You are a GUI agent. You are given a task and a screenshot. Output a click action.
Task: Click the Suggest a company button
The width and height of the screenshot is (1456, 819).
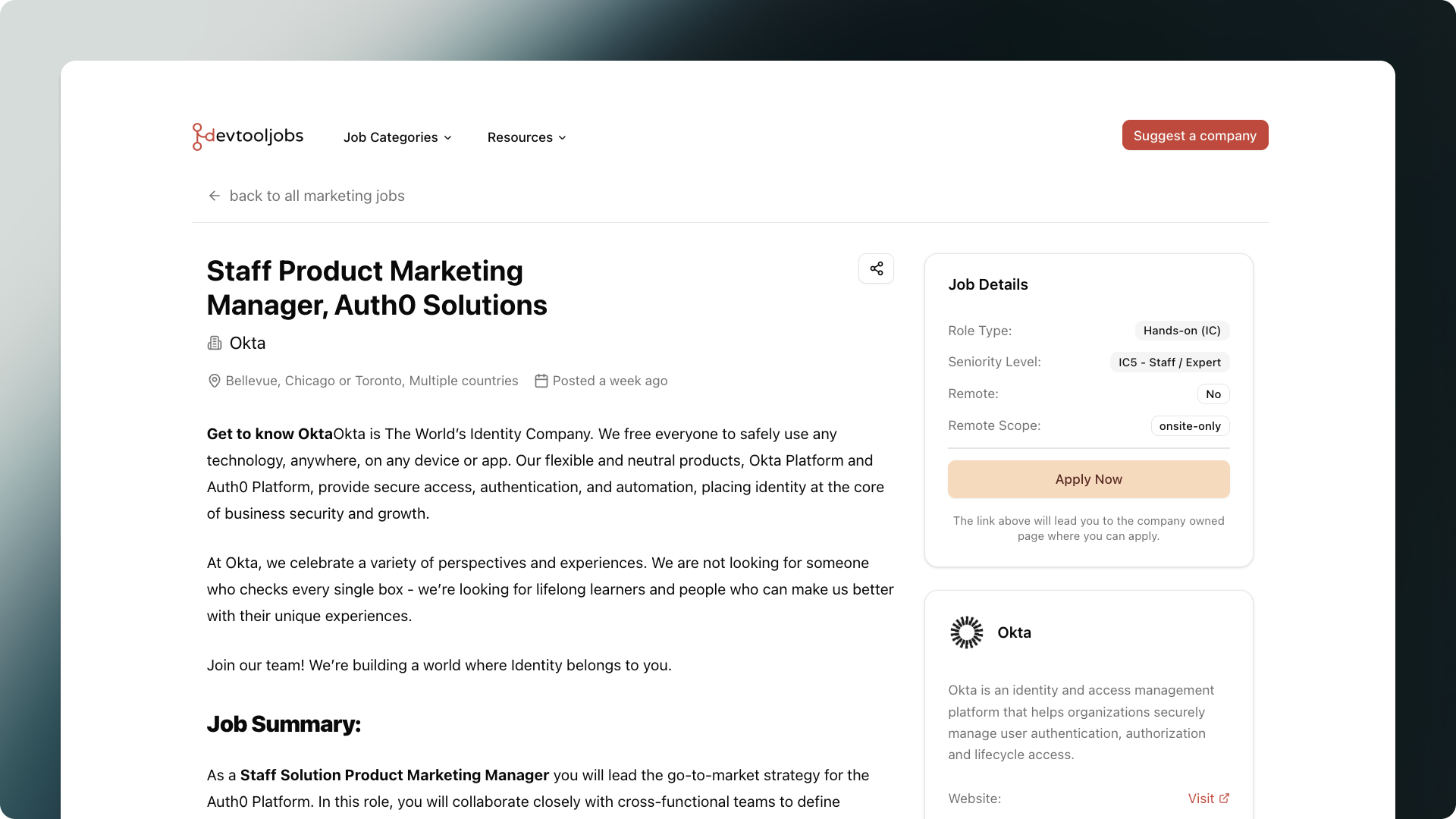(1194, 135)
